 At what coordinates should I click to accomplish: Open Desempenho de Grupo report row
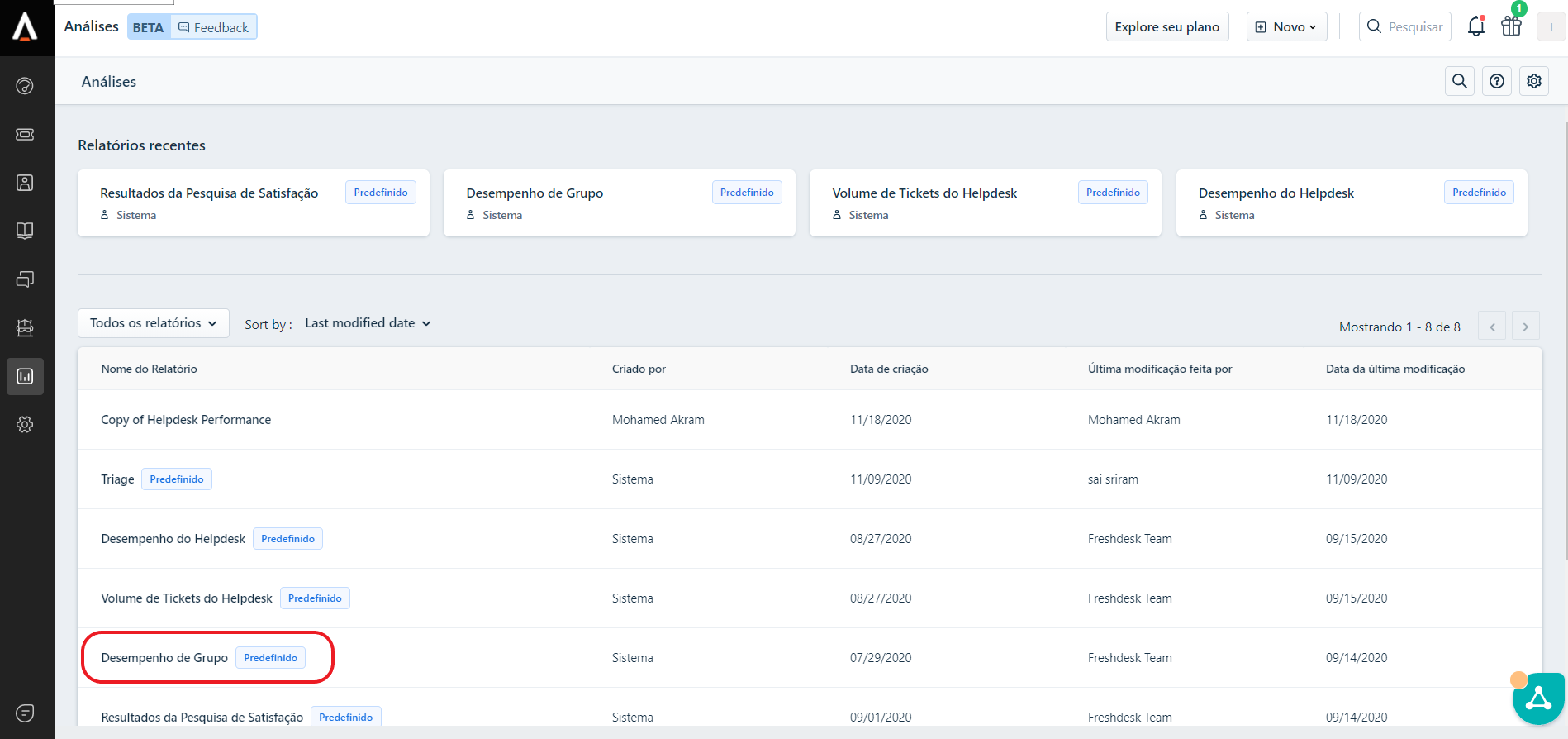click(x=164, y=658)
